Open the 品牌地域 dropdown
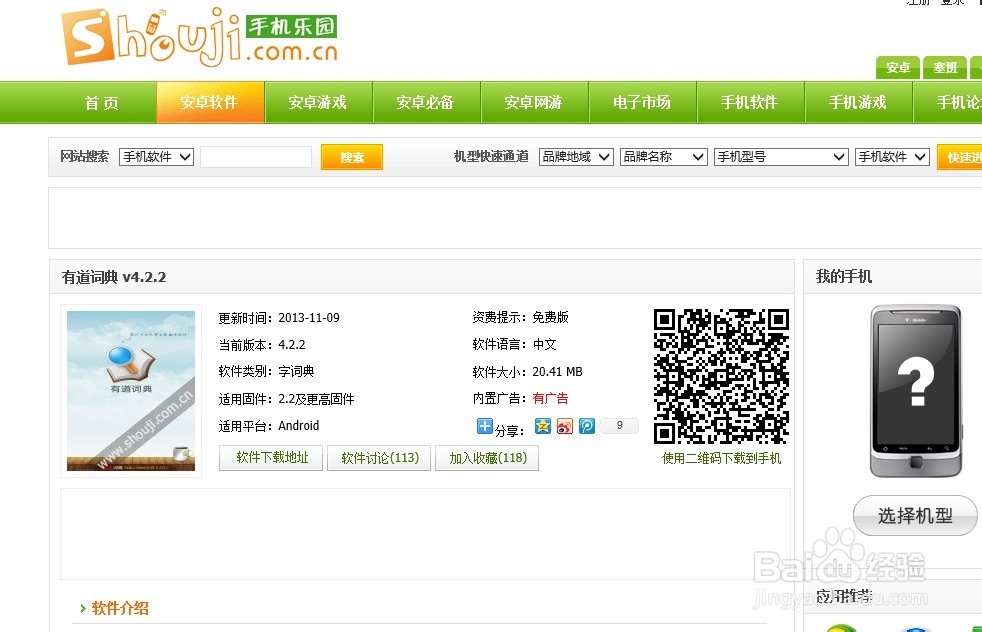982x632 pixels. pyautogui.click(x=575, y=156)
